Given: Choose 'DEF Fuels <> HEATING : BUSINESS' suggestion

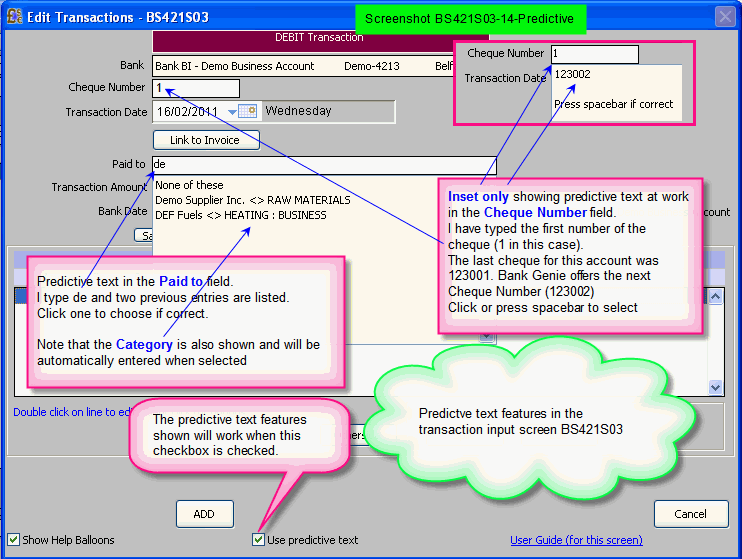Looking at the screenshot, I should [240, 215].
